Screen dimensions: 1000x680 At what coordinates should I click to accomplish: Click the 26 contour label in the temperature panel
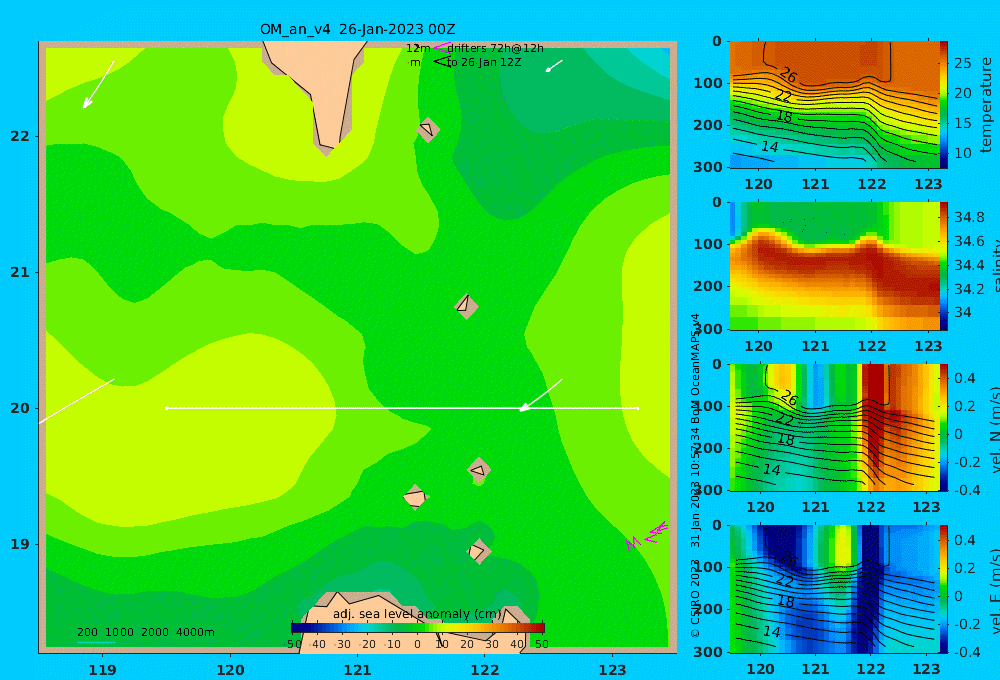click(788, 77)
